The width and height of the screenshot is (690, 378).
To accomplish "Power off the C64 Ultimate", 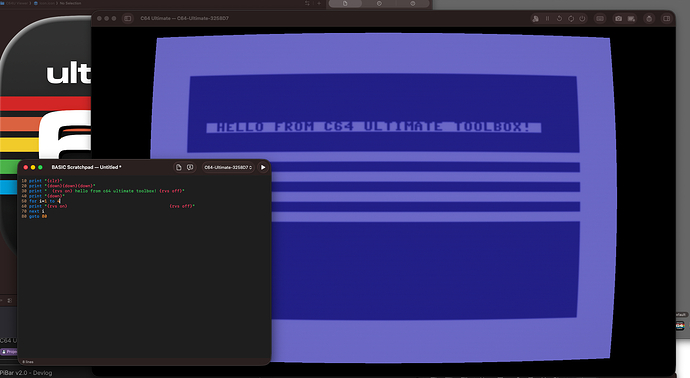I will 582,18.
